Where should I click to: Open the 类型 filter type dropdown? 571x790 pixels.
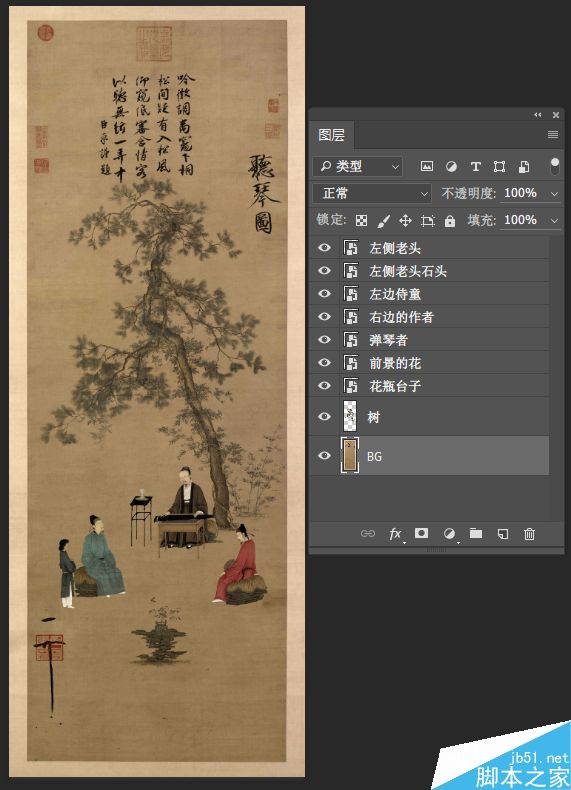coord(358,166)
